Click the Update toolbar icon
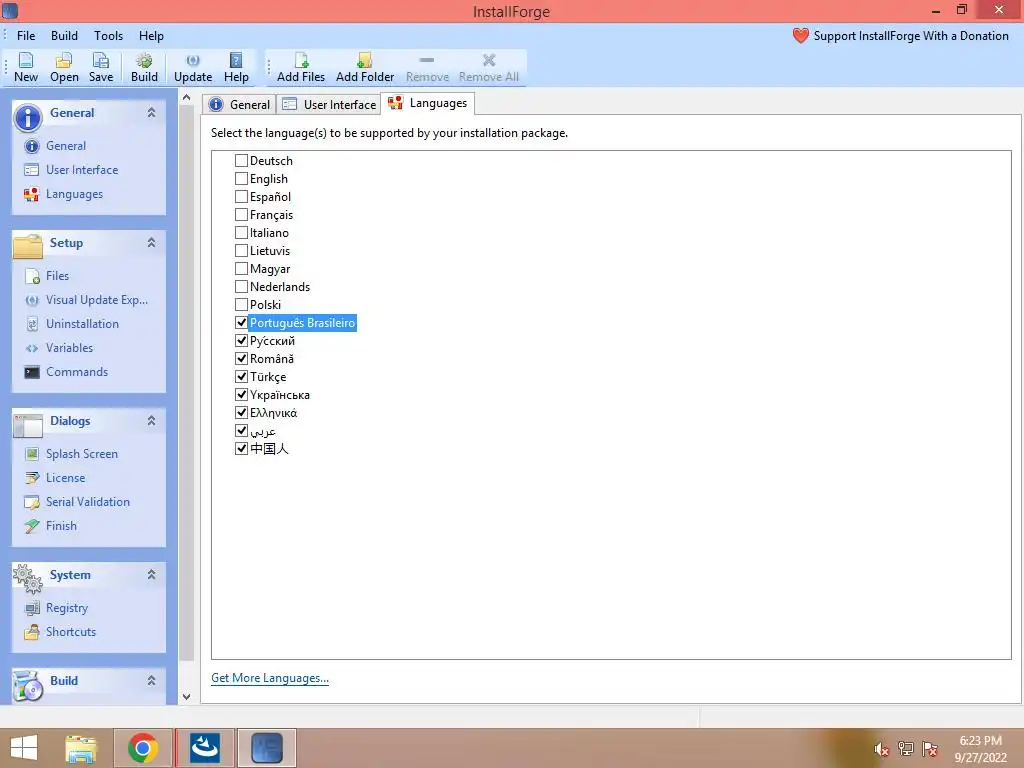This screenshot has height=768, width=1024. pyautogui.click(x=193, y=67)
